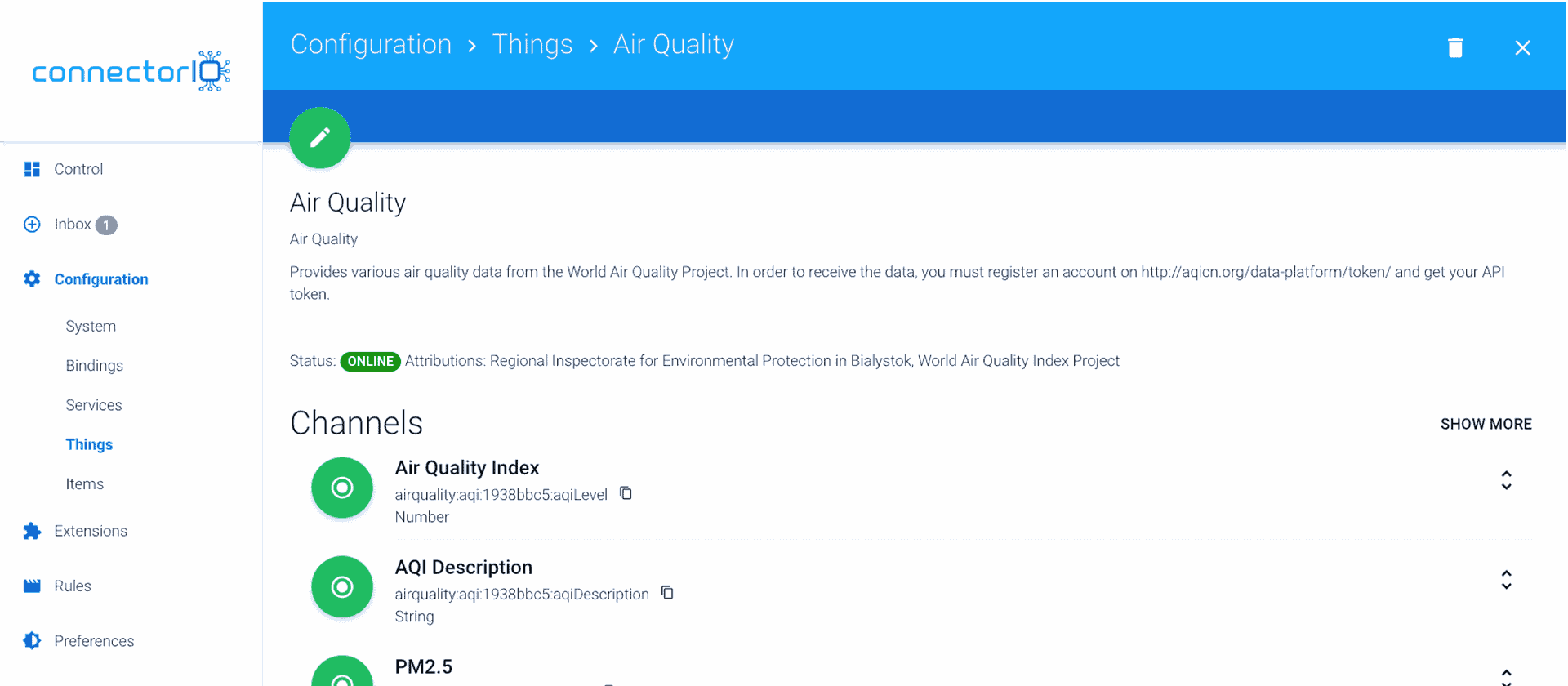Open Items under Configuration

tap(85, 484)
